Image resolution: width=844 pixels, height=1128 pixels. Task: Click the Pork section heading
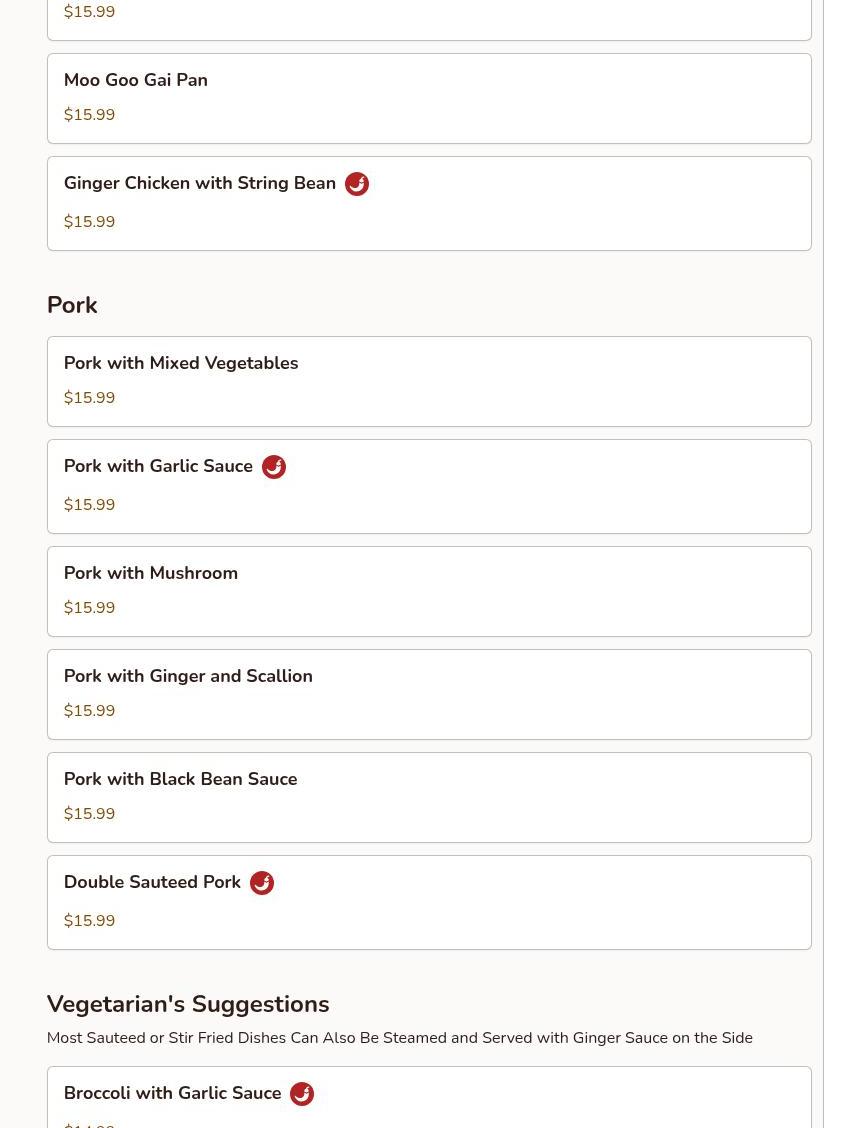72,305
